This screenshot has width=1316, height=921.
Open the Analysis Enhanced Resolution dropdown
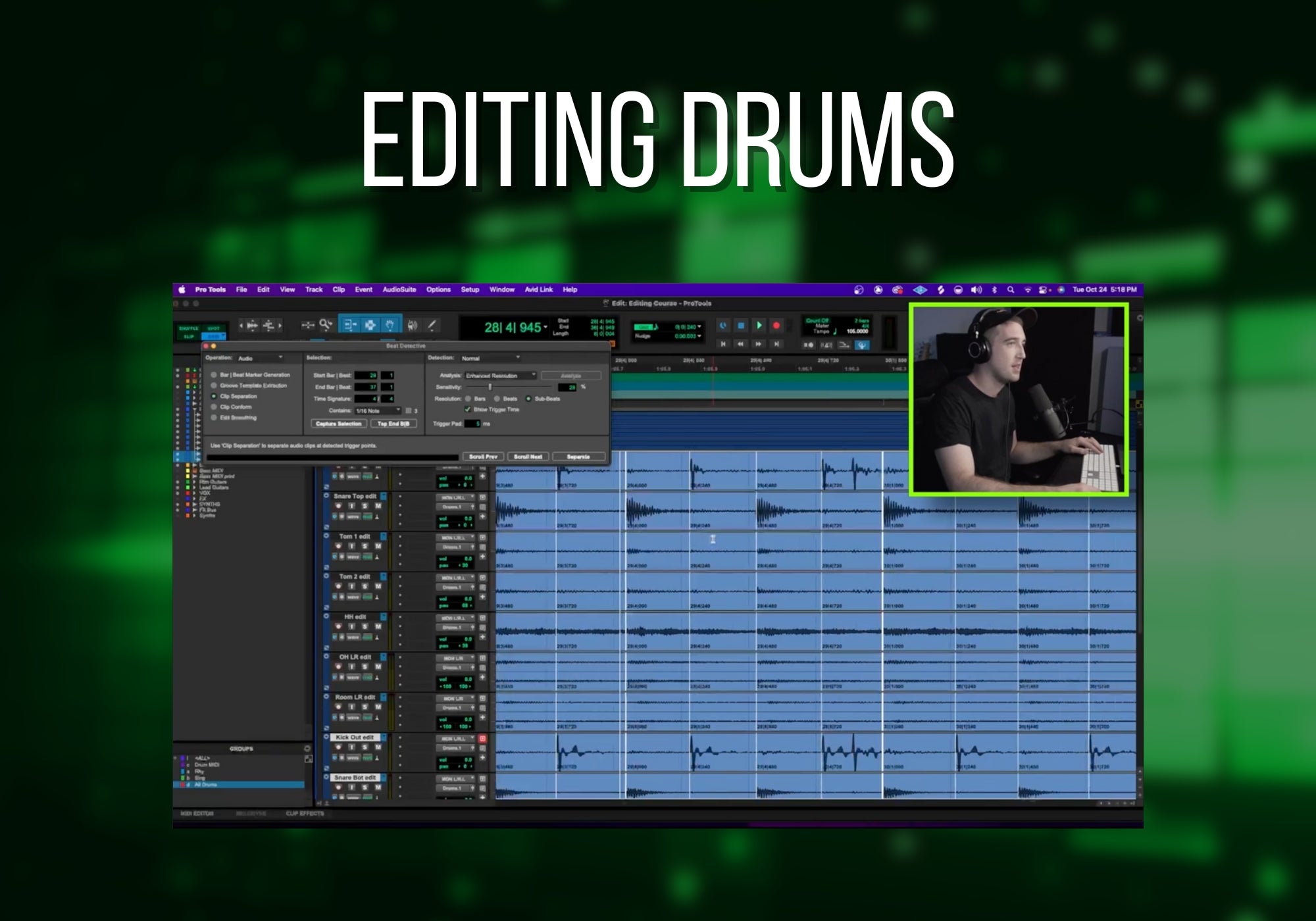pos(501,376)
